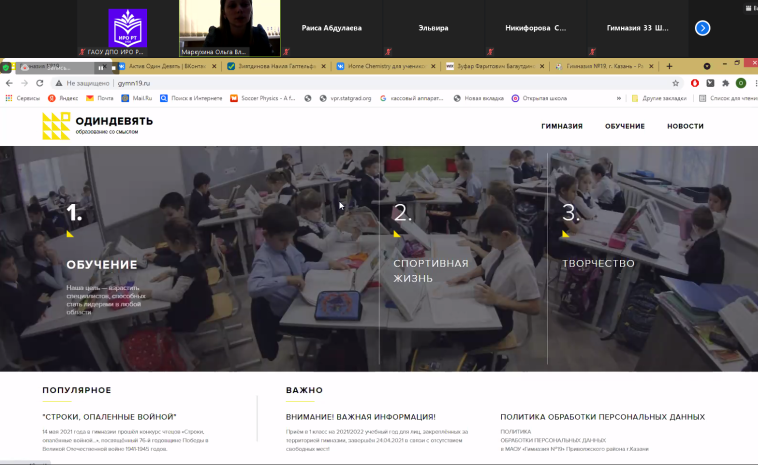Image resolution: width=758 pixels, height=465 pixels.
Task: Close the 'Зуфар Фаритович' tab
Action: pos(542,66)
